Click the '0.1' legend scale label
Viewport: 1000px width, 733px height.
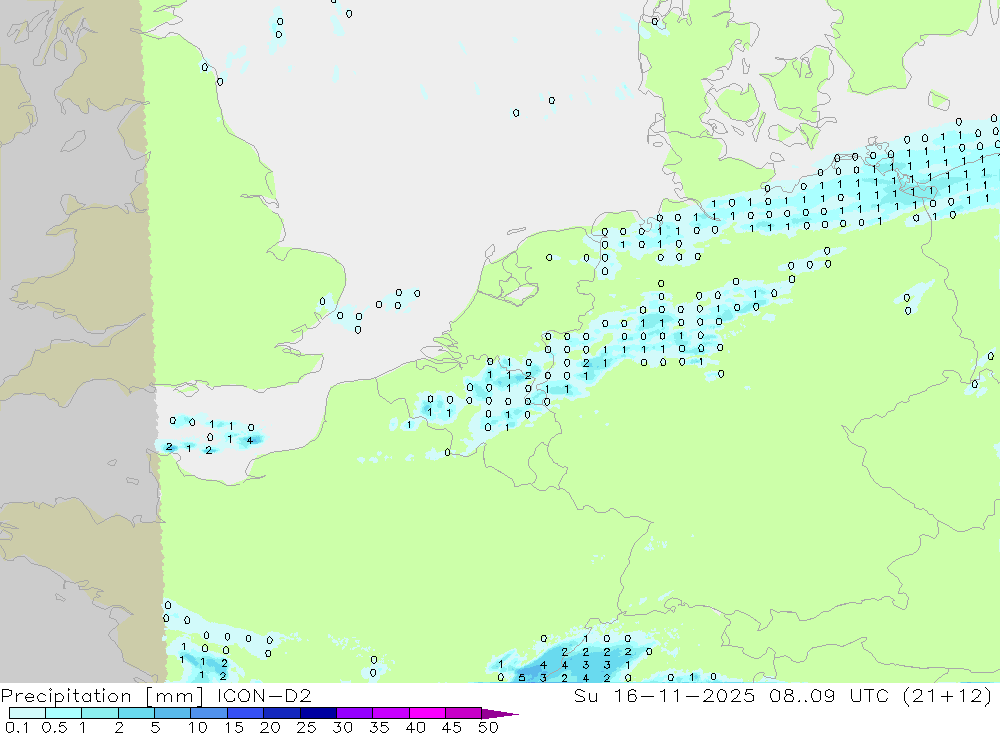pos(17,727)
